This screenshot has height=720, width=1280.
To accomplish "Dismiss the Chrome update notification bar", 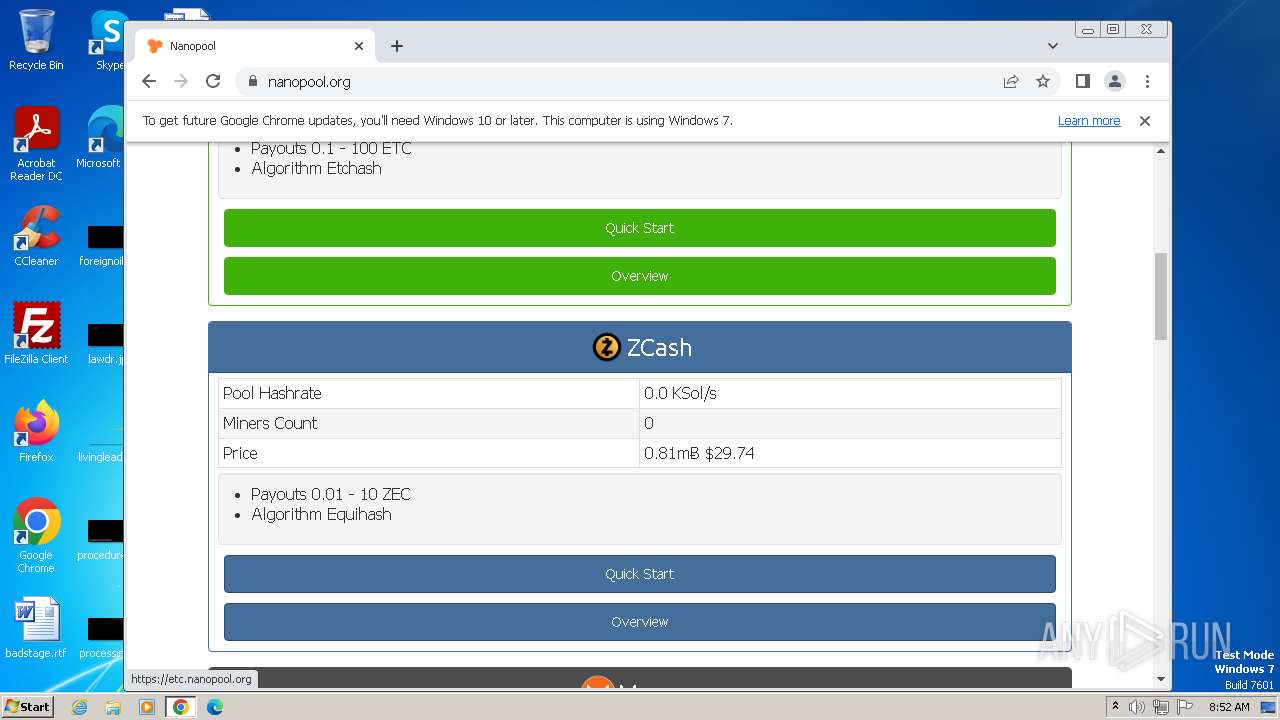I will point(1145,121).
